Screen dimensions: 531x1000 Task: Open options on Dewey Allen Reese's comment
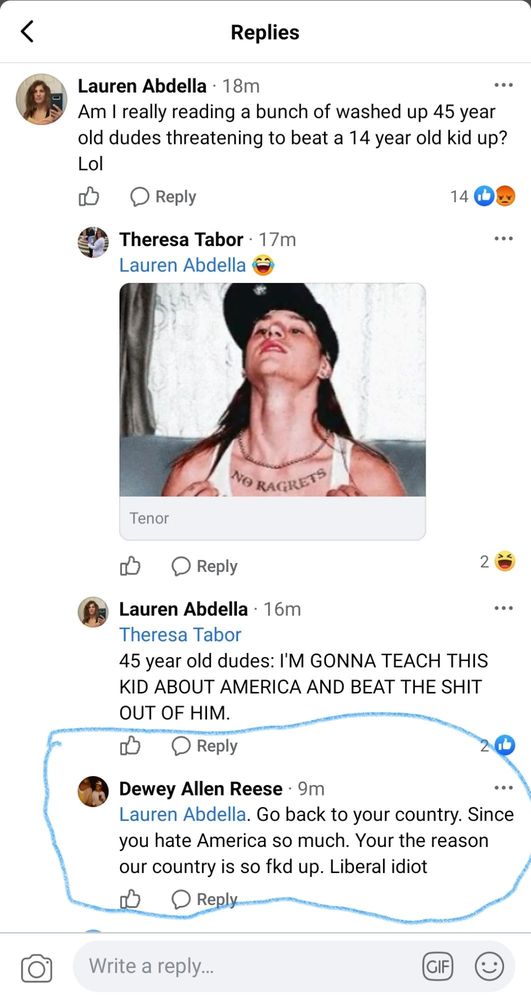coord(504,788)
